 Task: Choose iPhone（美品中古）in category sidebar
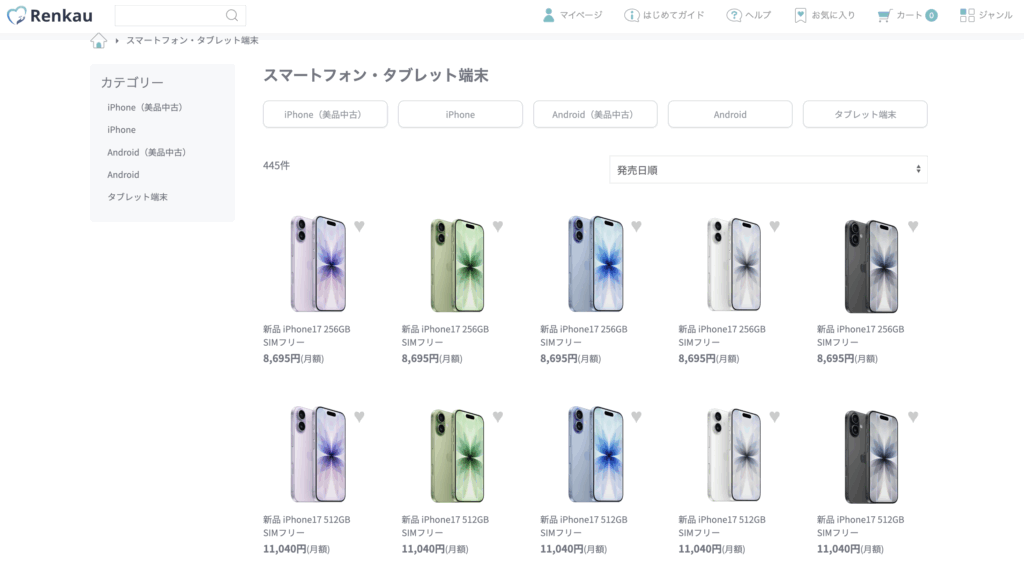coord(145,107)
